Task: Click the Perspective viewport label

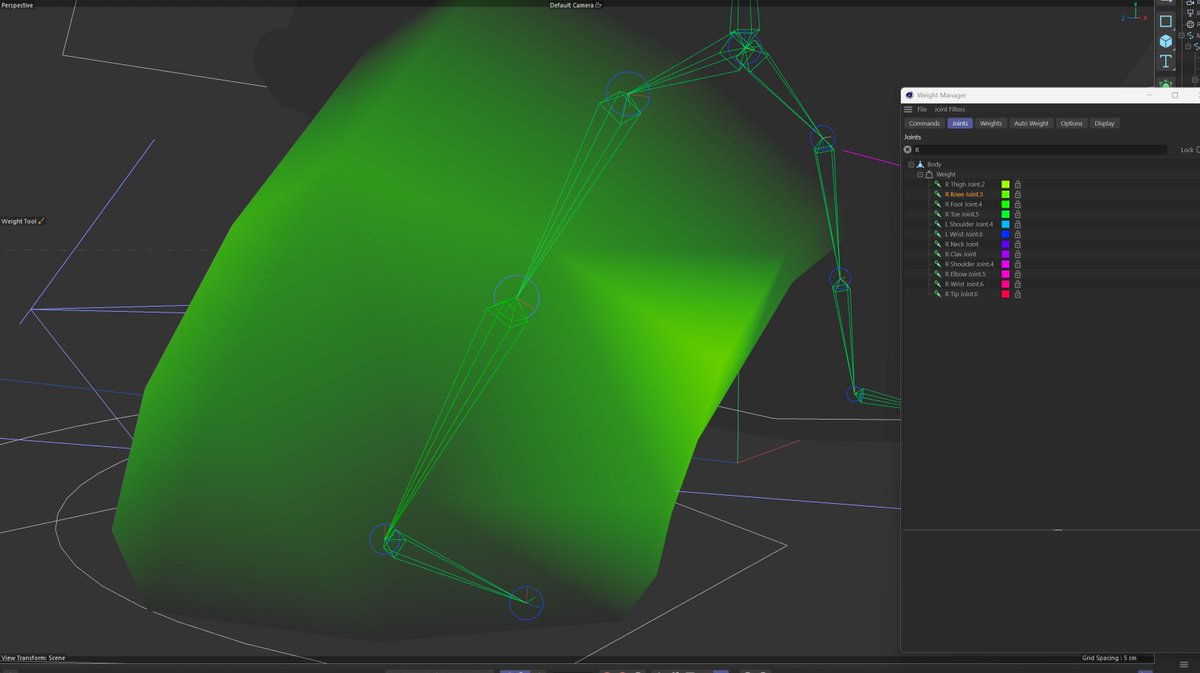Action: (17, 5)
